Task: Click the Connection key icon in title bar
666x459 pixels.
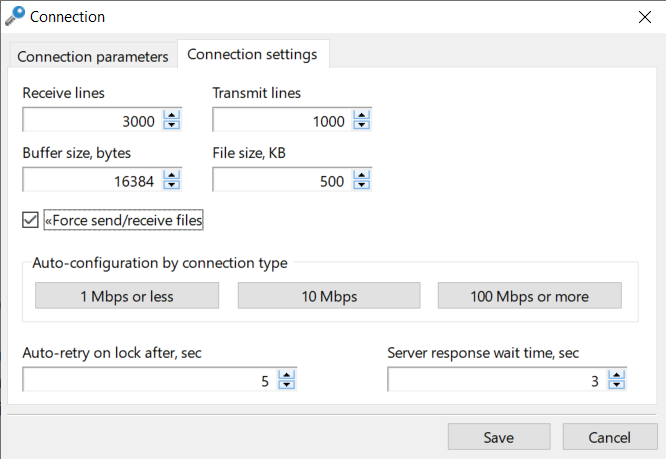Action: (15, 17)
